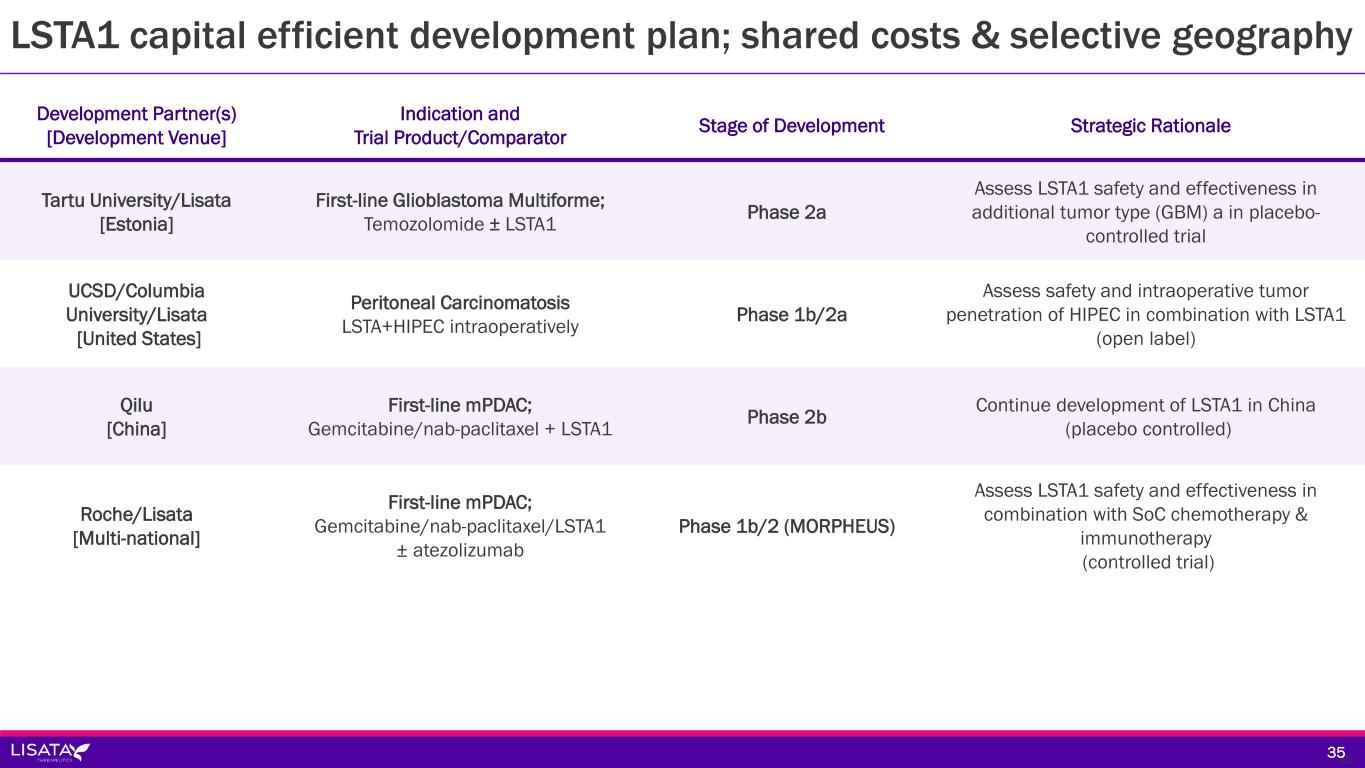This screenshot has width=1365, height=768.
Task: Click the slide number 35
Action: pyautogui.click(x=1335, y=752)
